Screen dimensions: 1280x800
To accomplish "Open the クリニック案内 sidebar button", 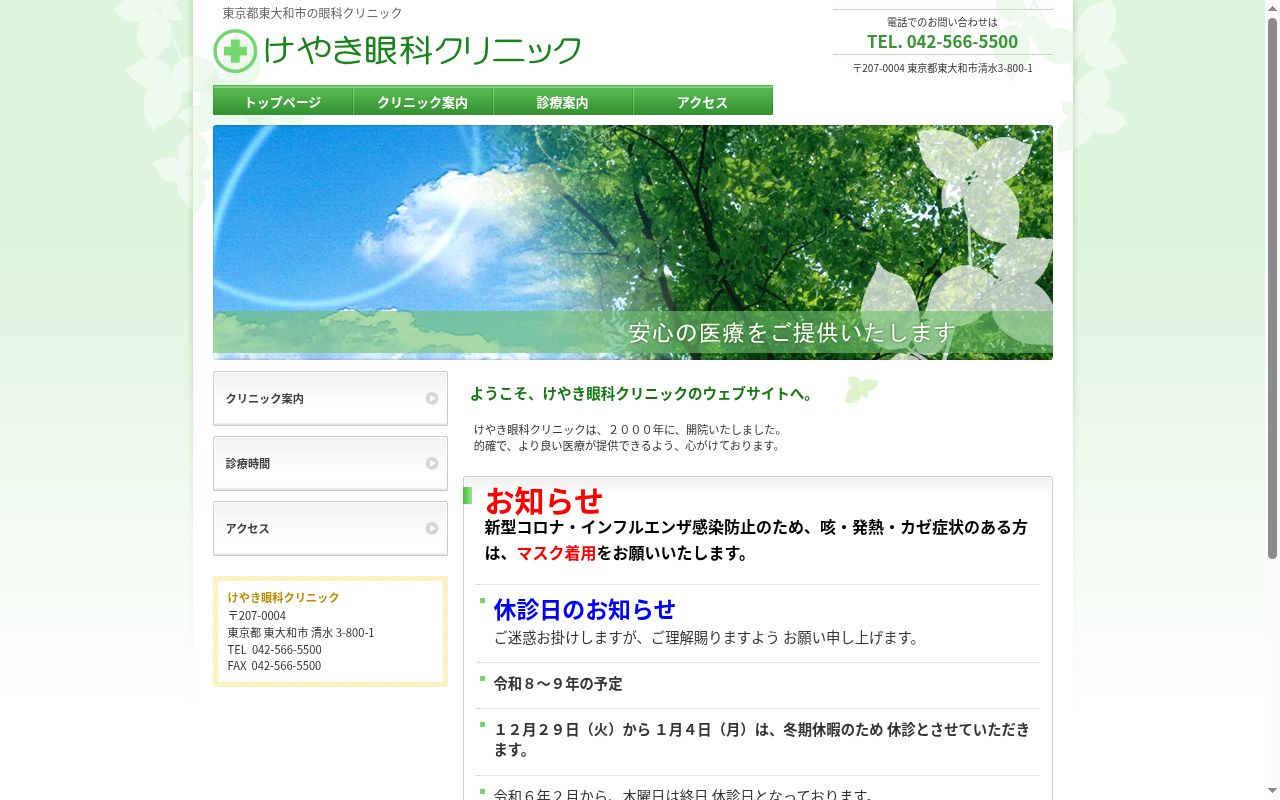I will (330, 398).
